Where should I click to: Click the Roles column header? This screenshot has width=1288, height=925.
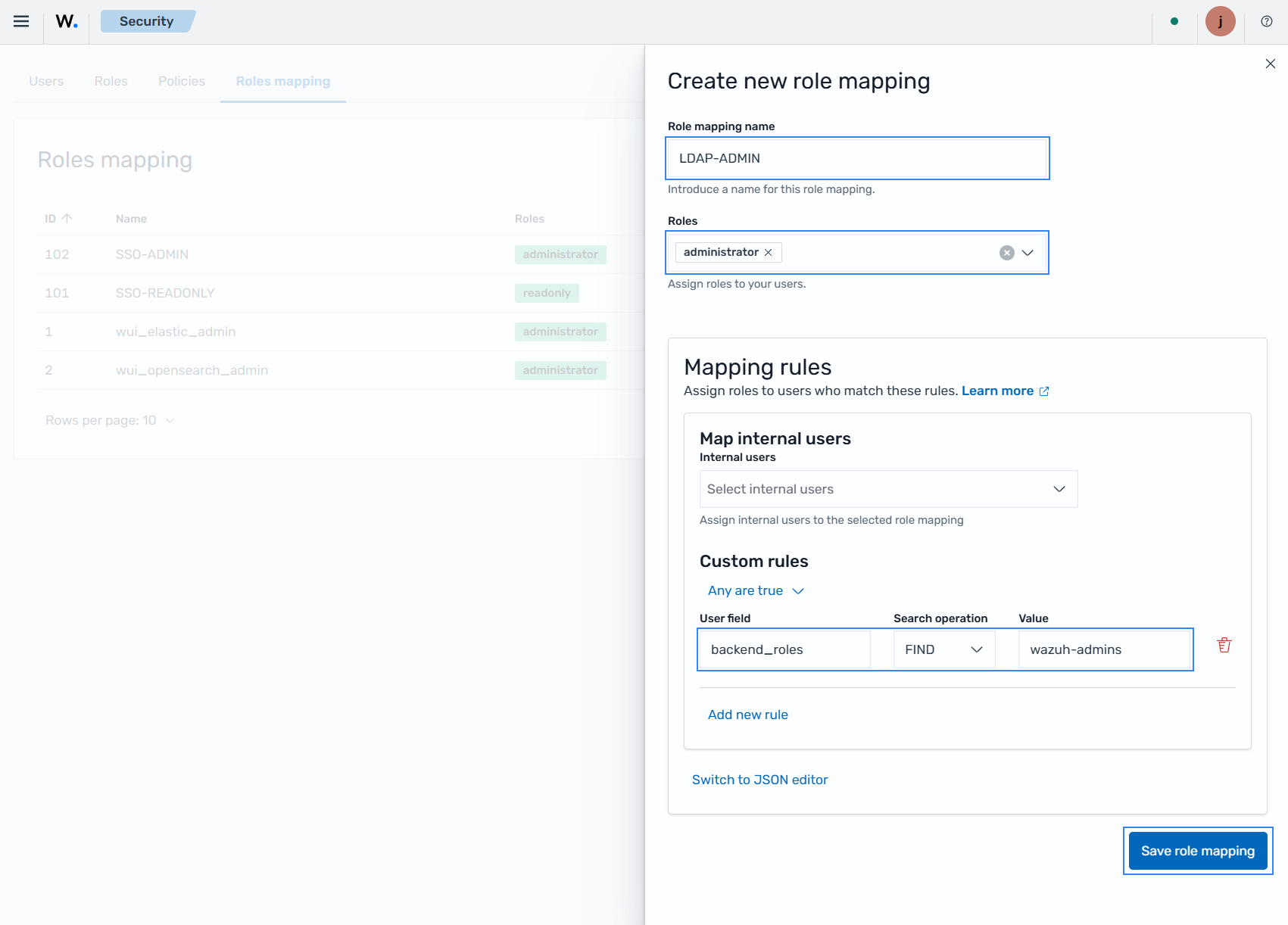click(529, 219)
